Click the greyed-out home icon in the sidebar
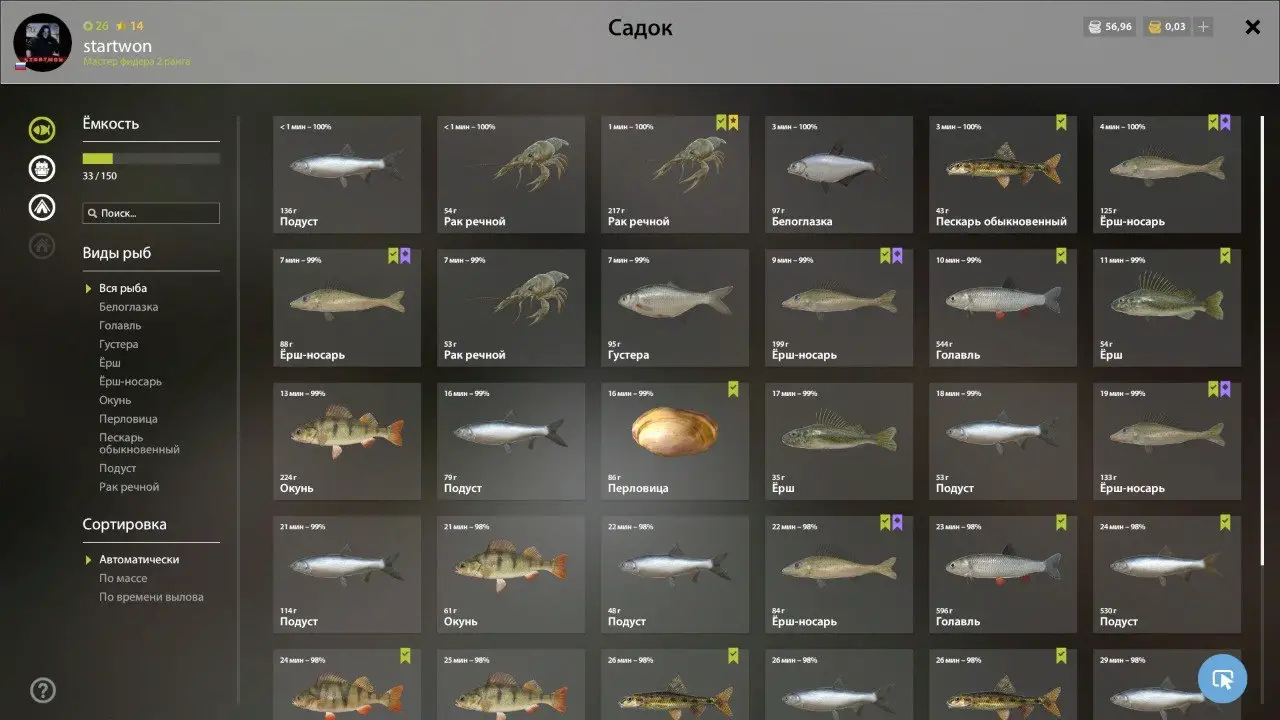The height and width of the screenshot is (720, 1280). tap(42, 245)
